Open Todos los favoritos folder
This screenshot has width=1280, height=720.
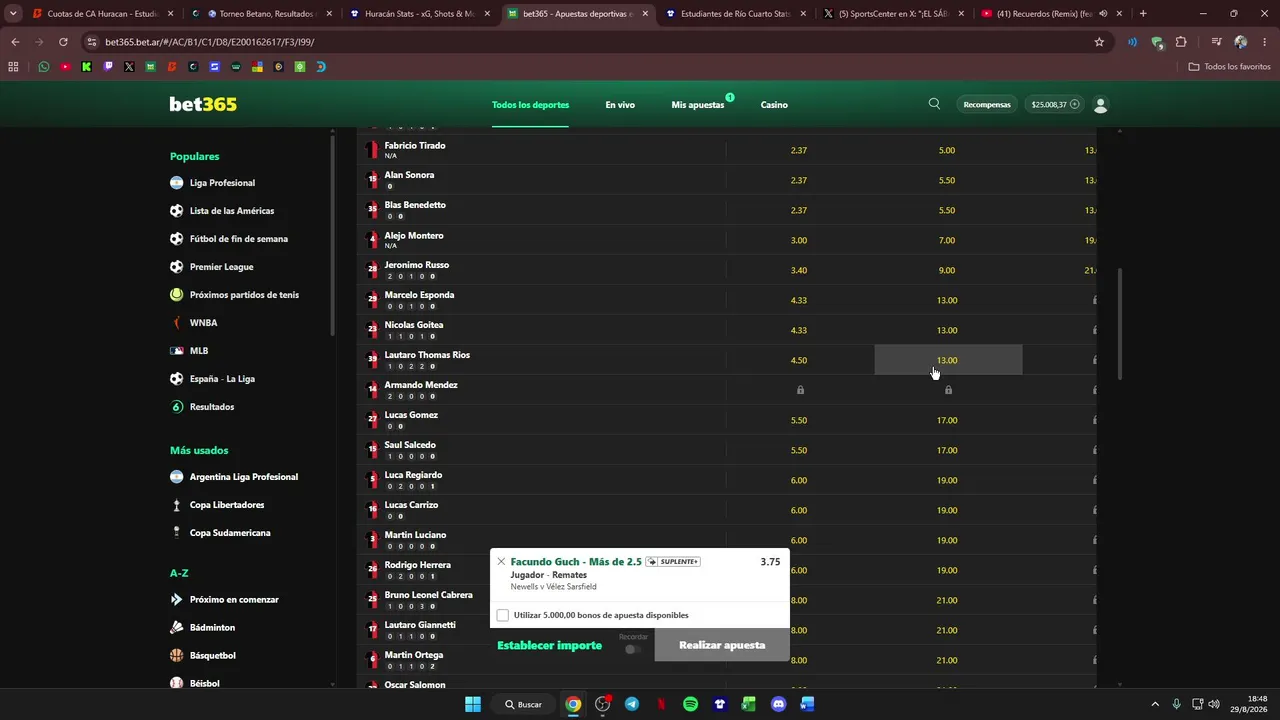point(1230,67)
